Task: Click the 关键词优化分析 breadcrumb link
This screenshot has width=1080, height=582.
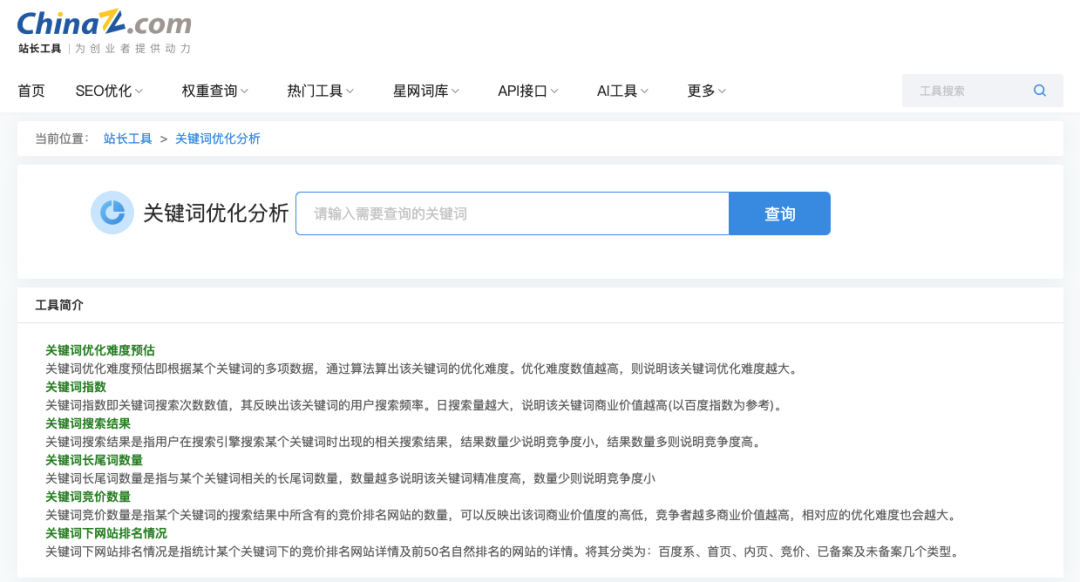Action: (x=218, y=138)
